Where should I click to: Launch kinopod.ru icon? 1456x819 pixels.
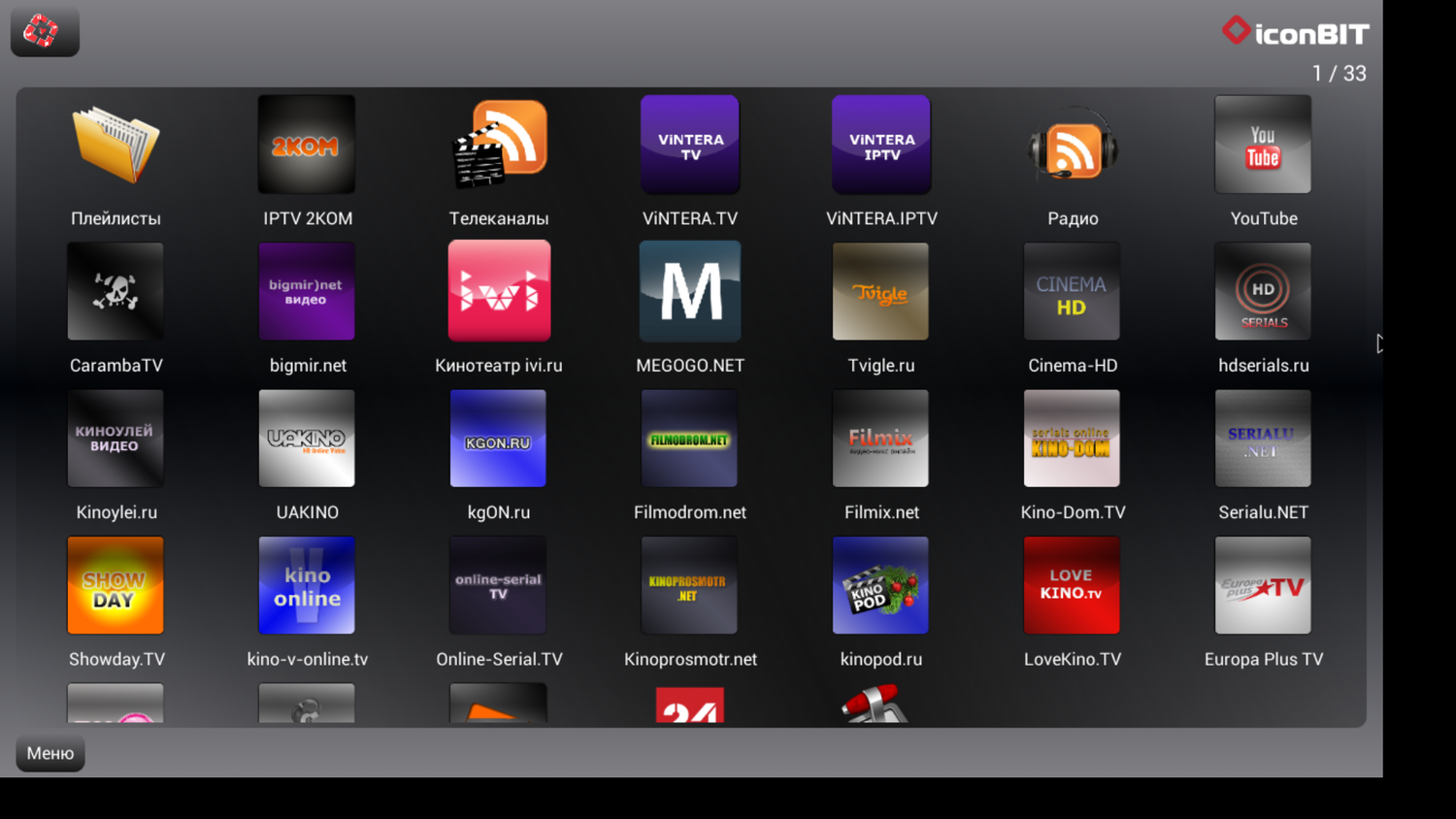tap(880, 585)
